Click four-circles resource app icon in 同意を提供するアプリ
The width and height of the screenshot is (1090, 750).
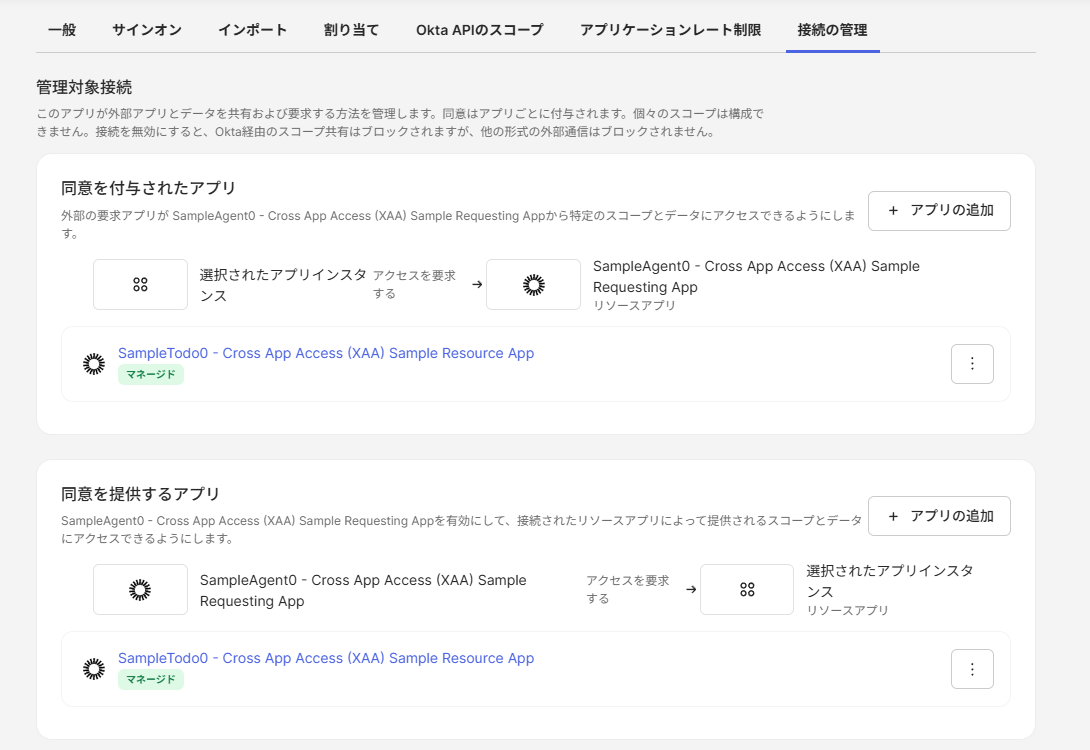point(747,590)
